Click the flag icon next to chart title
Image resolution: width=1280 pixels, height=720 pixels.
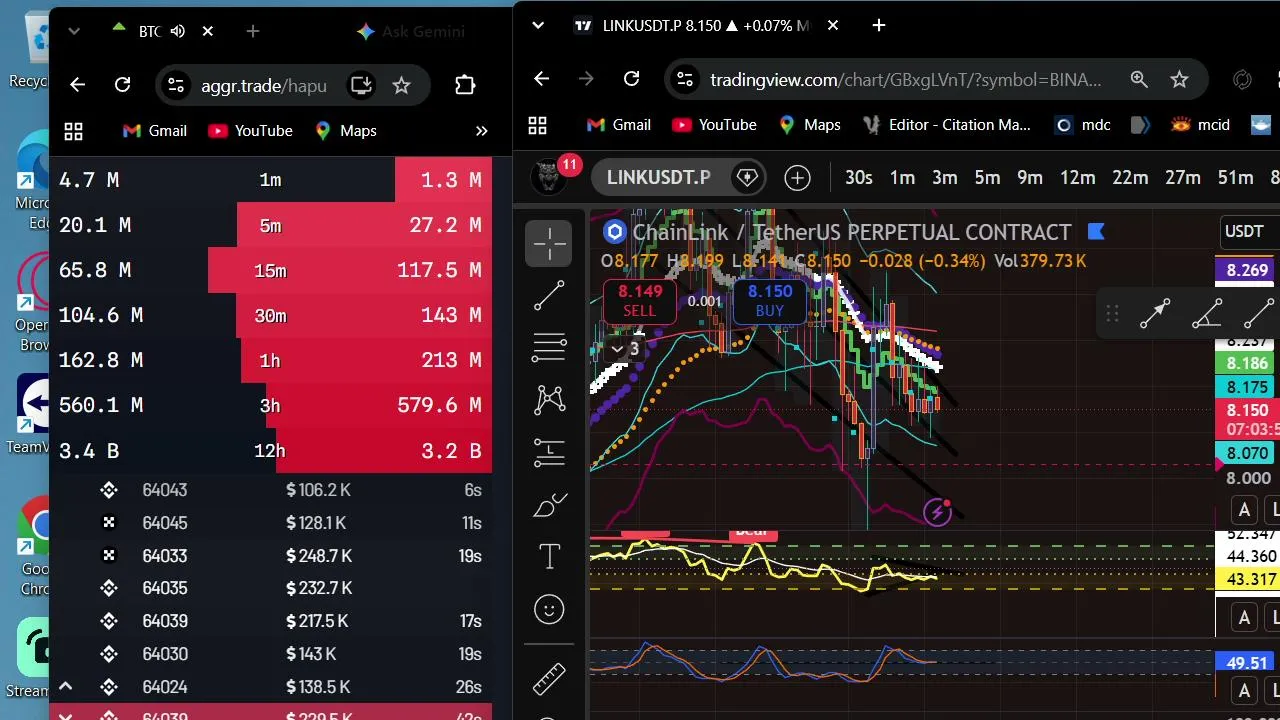(1095, 232)
